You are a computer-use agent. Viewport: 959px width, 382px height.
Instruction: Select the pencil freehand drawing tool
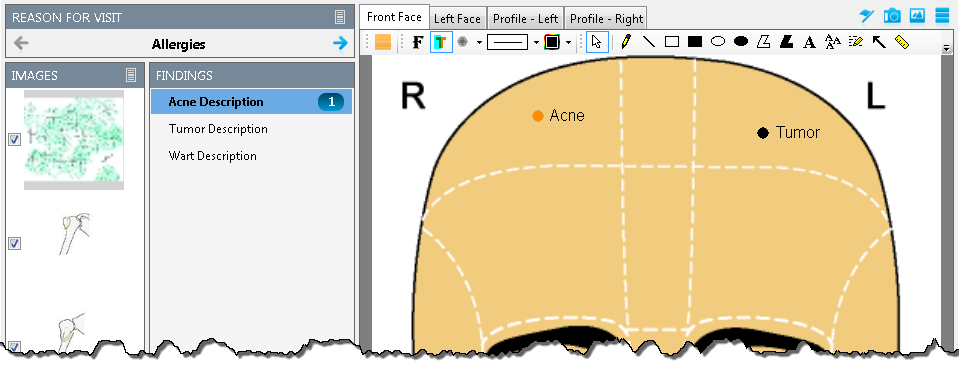tap(626, 42)
